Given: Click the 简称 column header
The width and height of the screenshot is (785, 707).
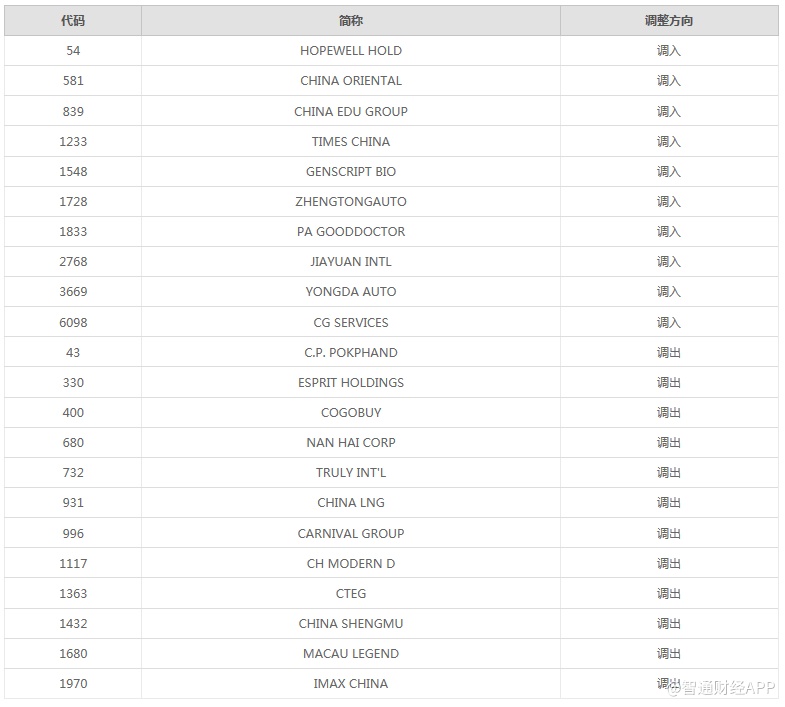Looking at the screenshot, I should coord(351,20).
